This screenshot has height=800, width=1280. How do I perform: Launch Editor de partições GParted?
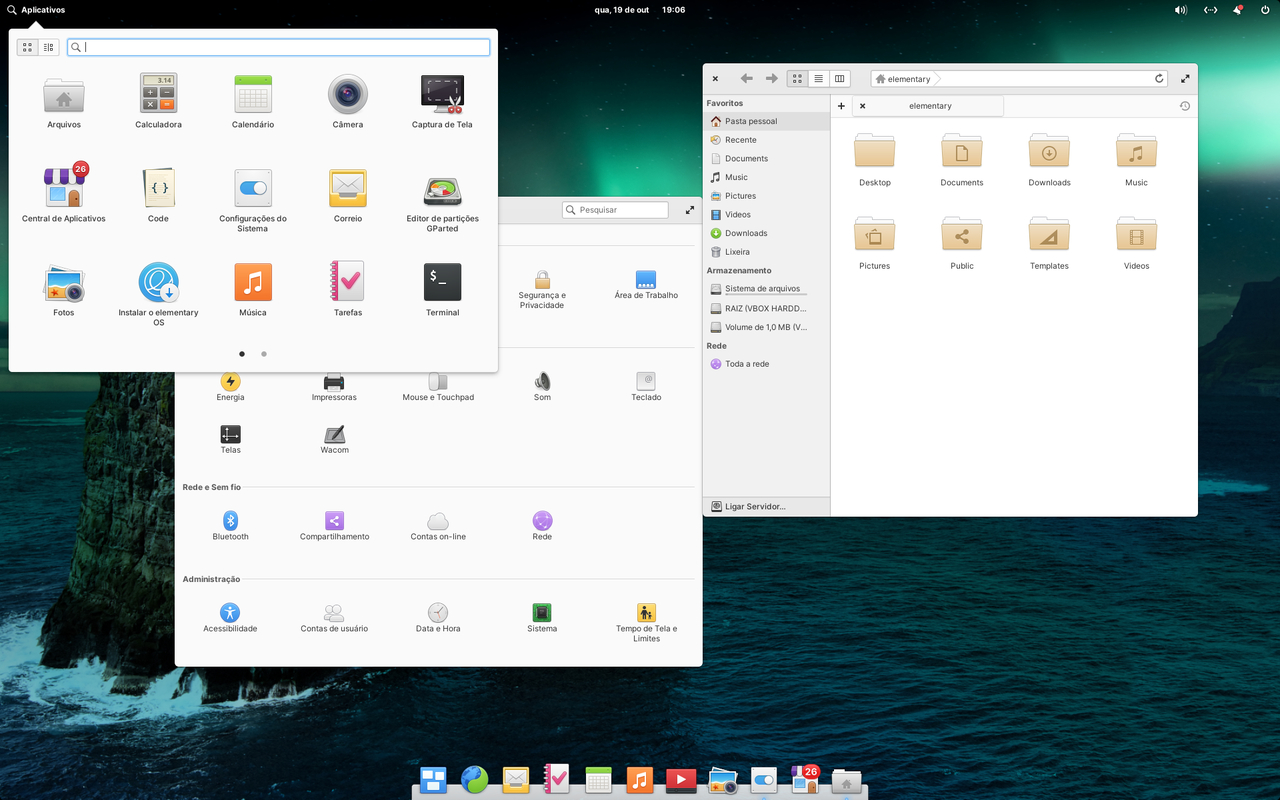(441, 192)
